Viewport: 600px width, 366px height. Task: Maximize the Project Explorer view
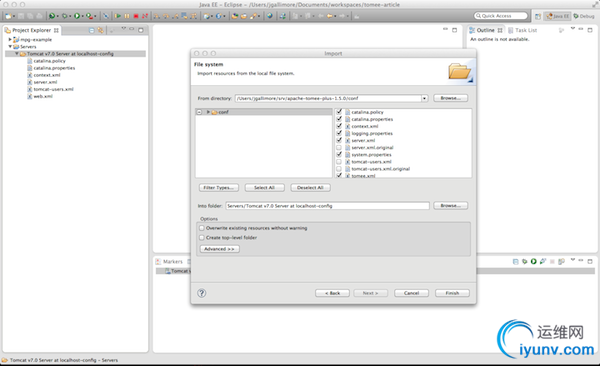(141, 30)
